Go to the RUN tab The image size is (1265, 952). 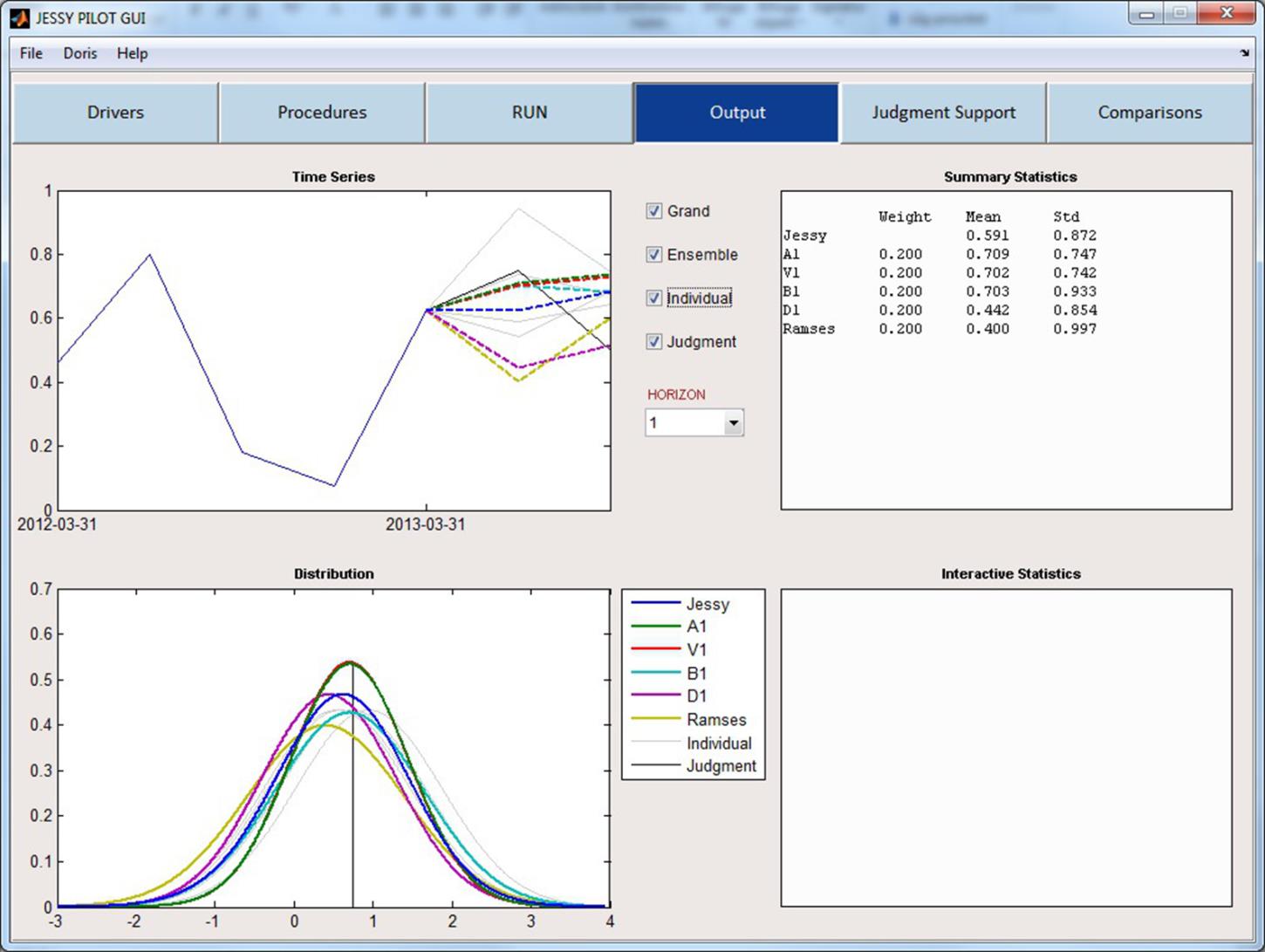coord(530,113)
